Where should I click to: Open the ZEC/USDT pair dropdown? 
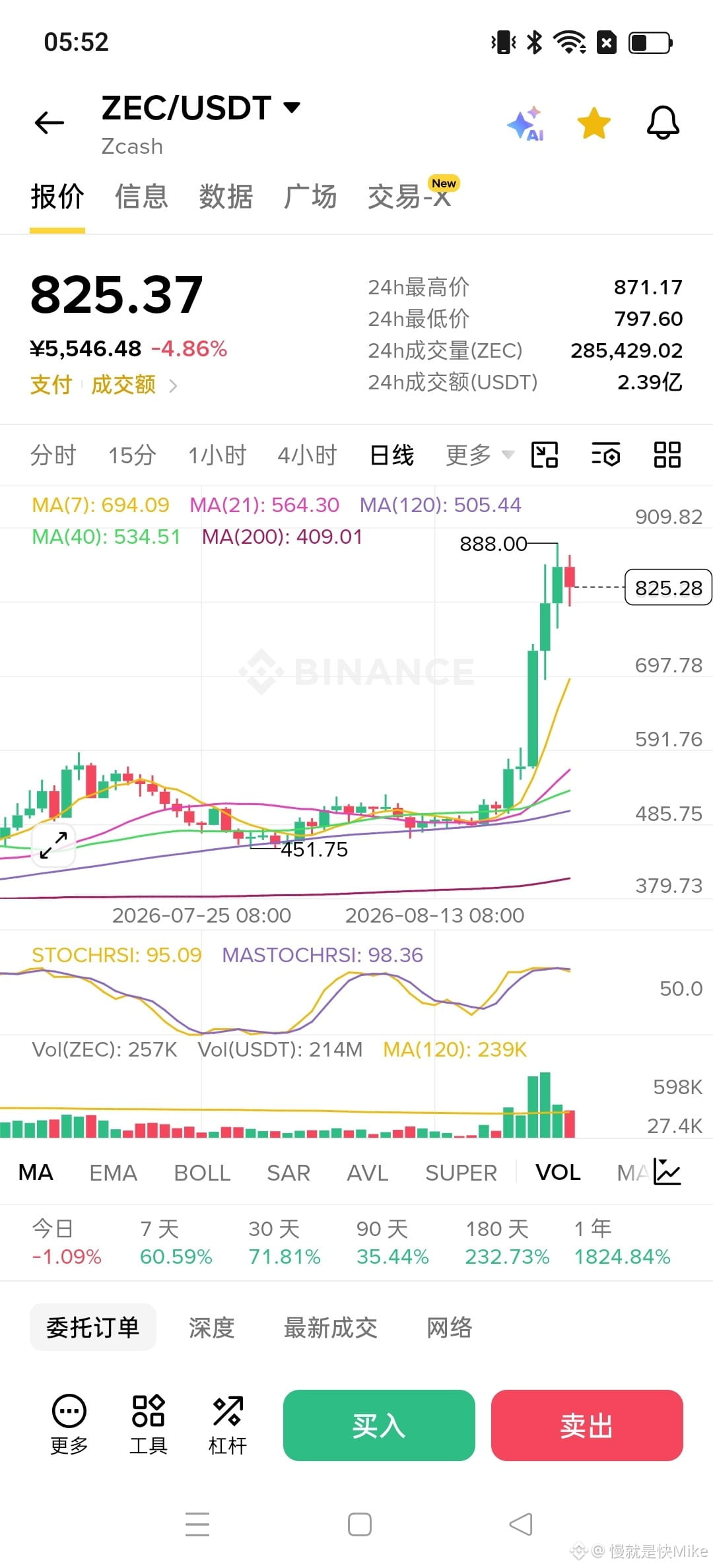(201, 108)
